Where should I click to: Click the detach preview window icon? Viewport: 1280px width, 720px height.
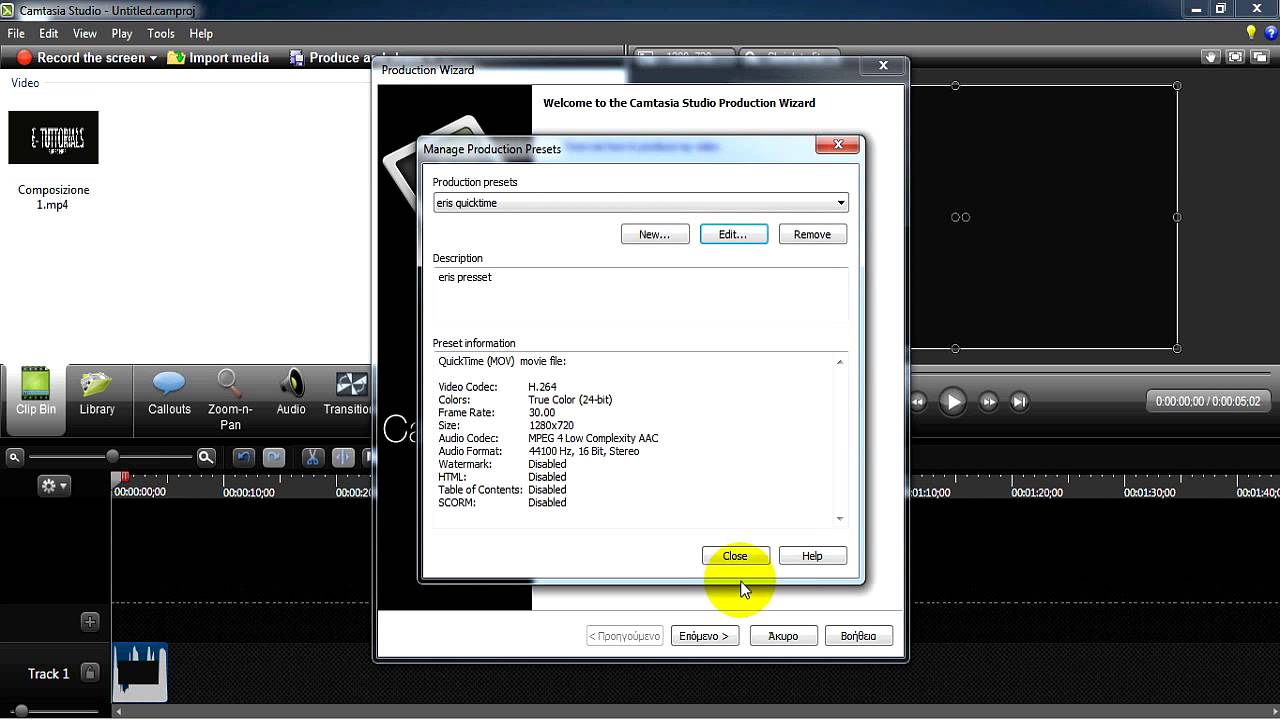coord(1259,58)
